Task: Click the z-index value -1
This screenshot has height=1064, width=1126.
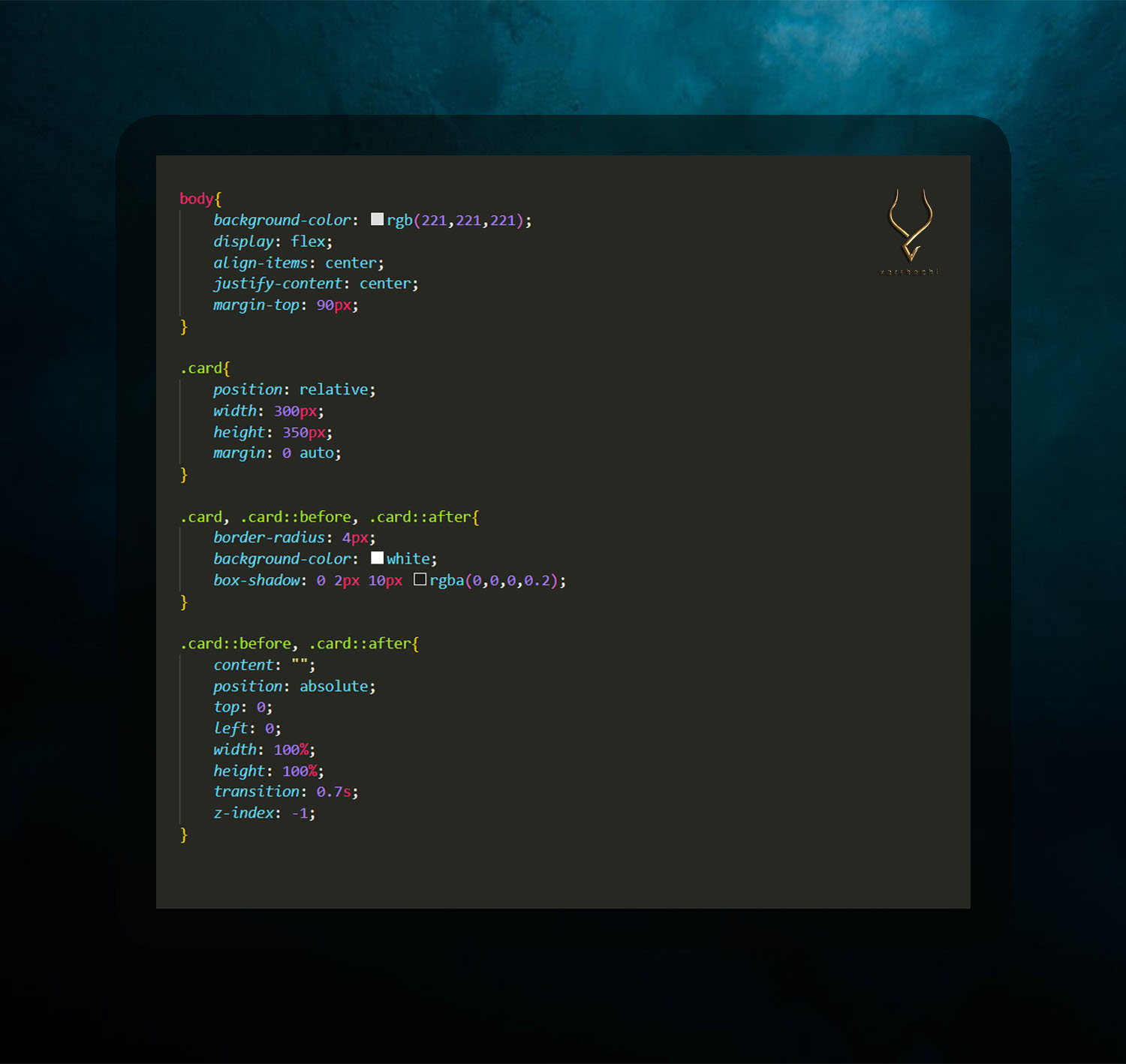Action: [x=300, y=813]
